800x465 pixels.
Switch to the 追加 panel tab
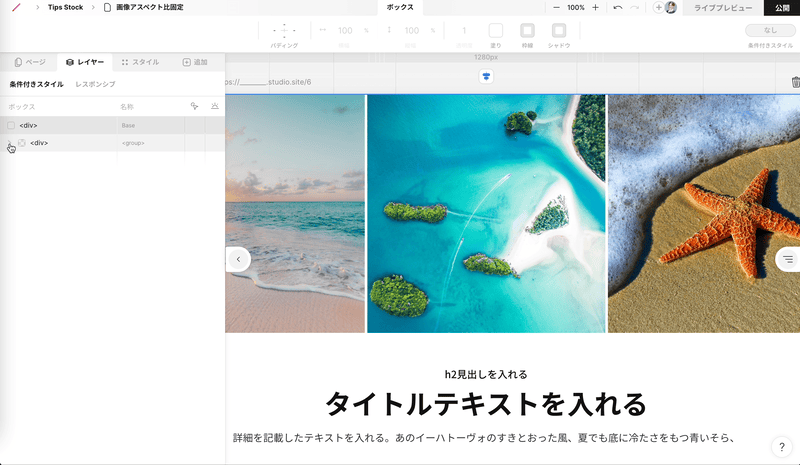195,62
